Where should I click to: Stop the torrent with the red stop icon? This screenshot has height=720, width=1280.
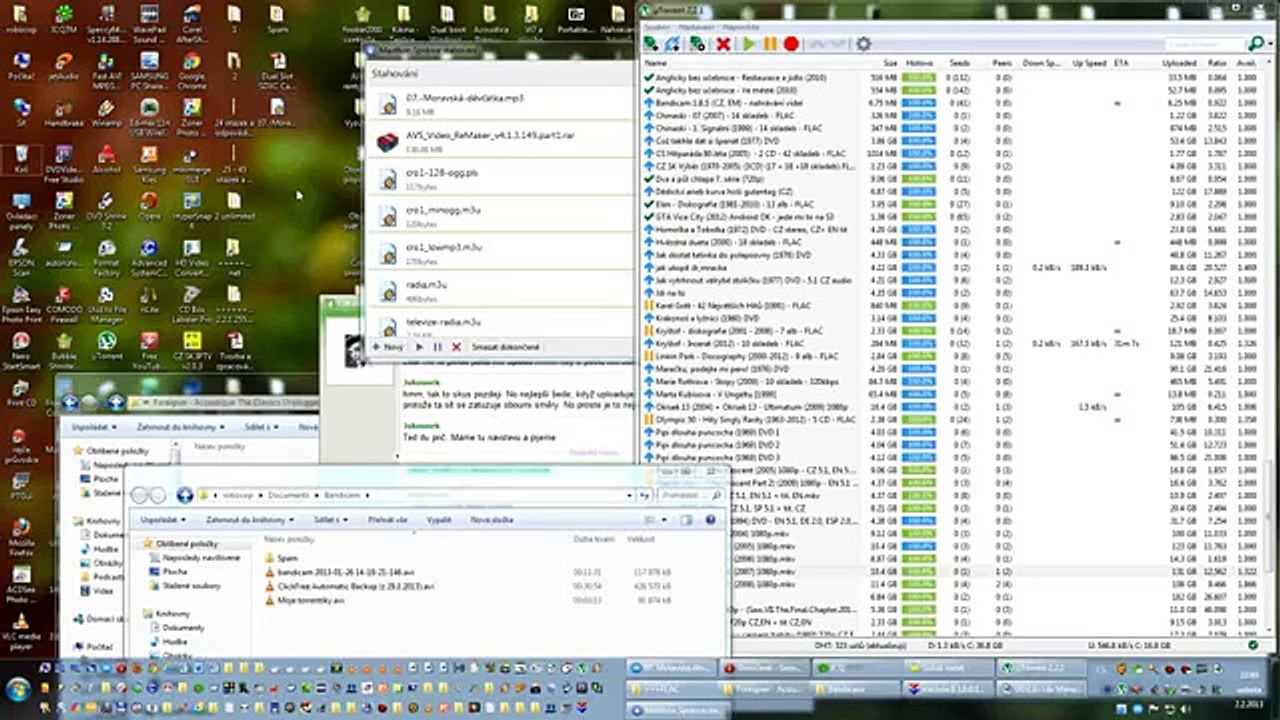pyautogui.click(x=791, y=44)
